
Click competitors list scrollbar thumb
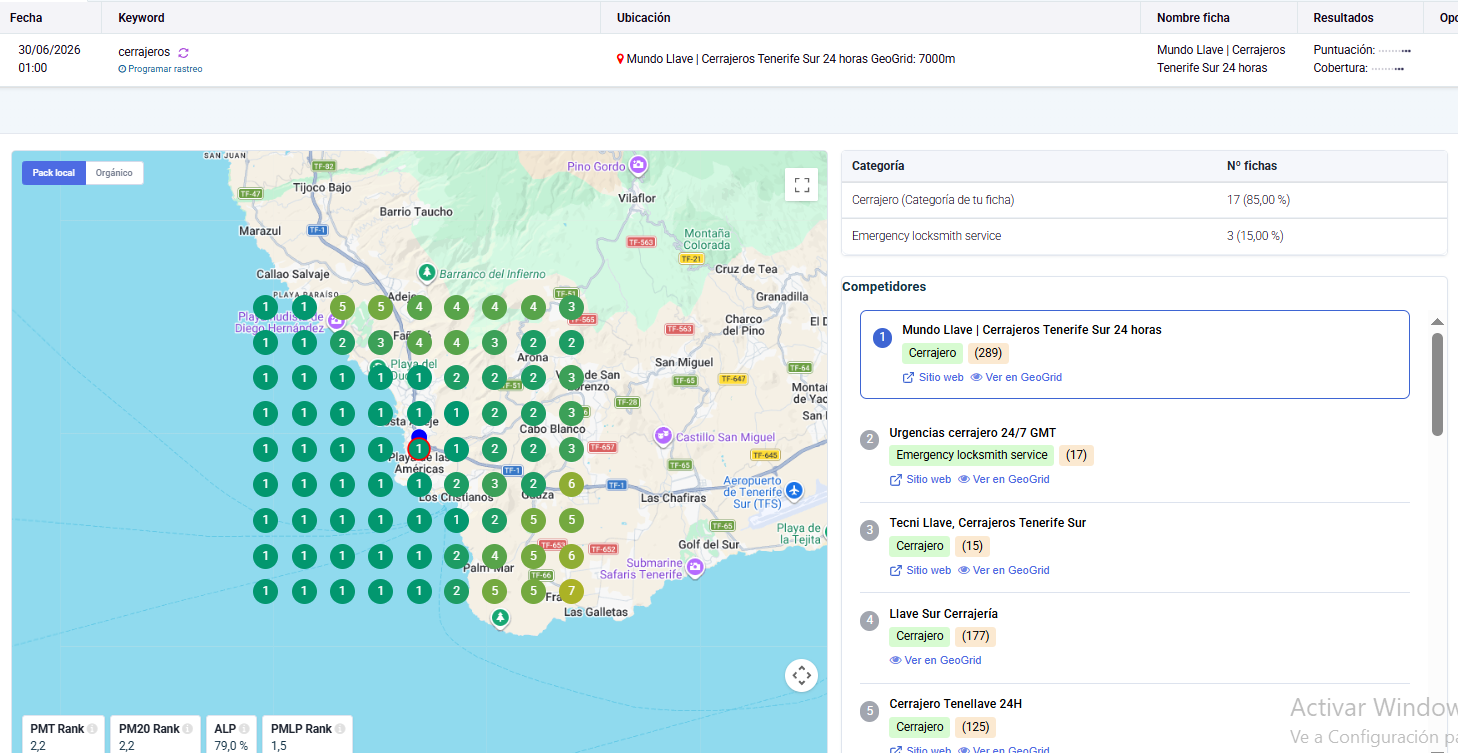pyautogui.click(x=1437, y=384)
